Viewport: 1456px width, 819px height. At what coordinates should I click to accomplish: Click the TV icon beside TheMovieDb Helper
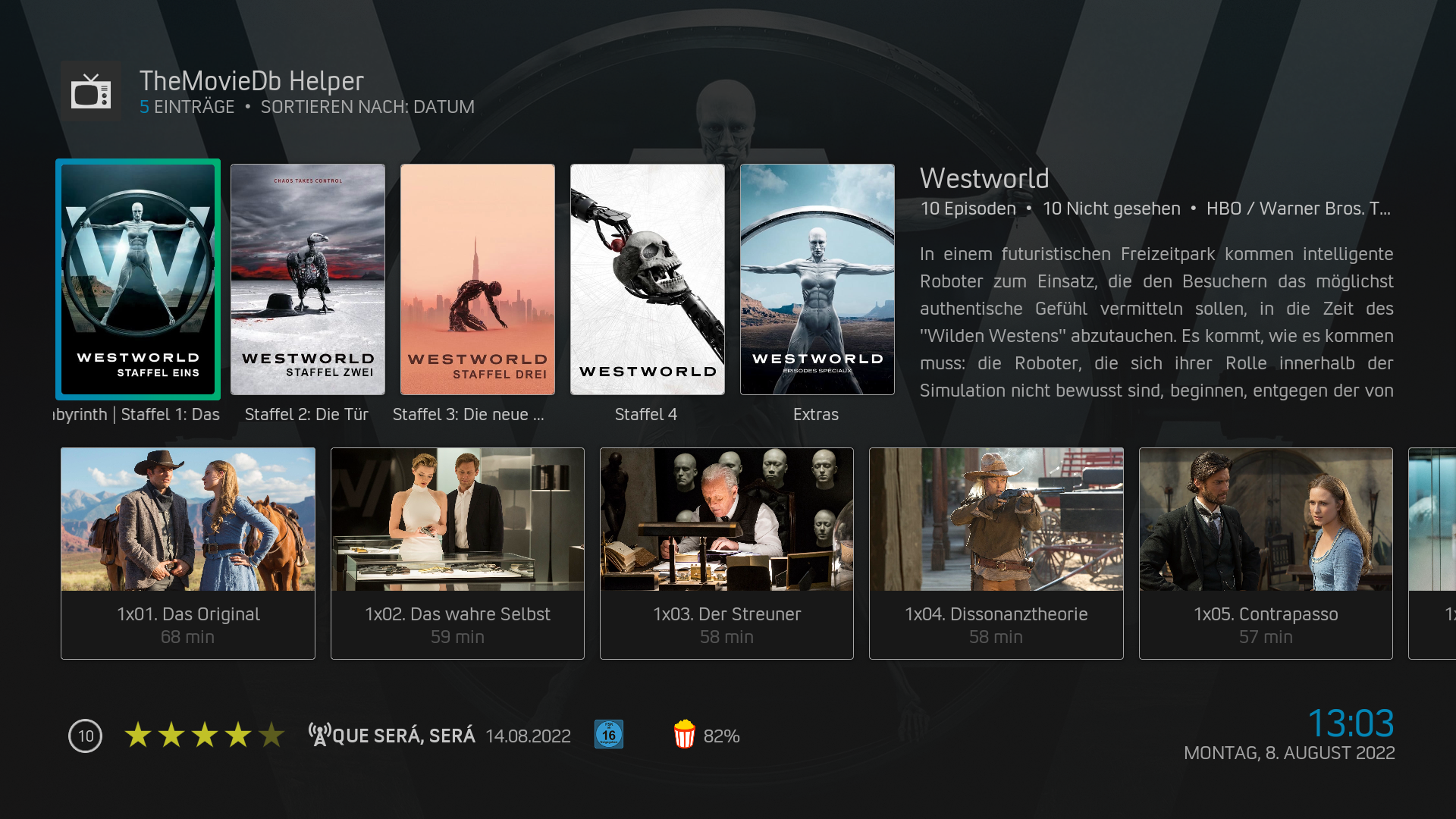click(x=91, y=92)
